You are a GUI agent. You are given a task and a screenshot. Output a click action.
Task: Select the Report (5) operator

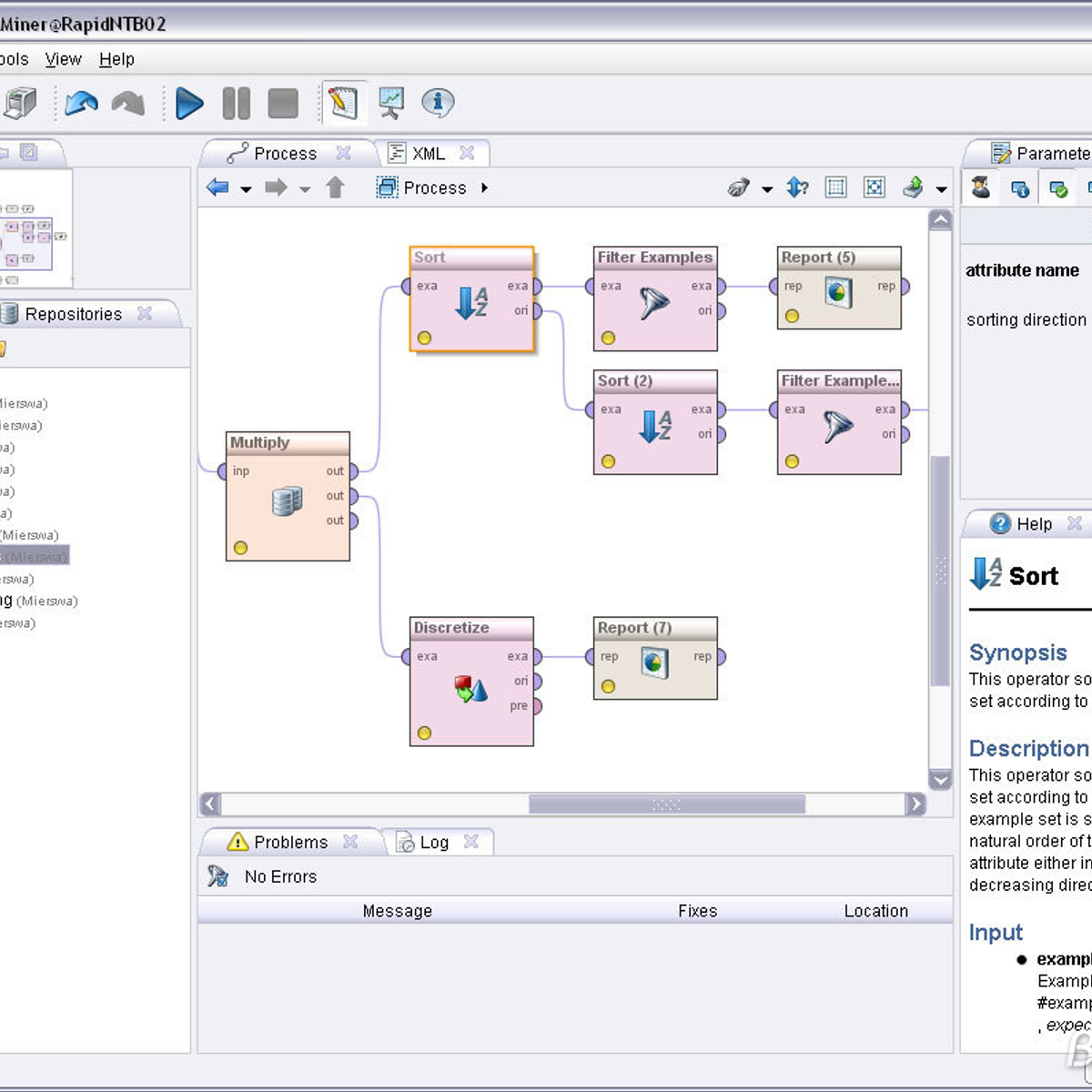pyautogui.click(x=839, y=288)
